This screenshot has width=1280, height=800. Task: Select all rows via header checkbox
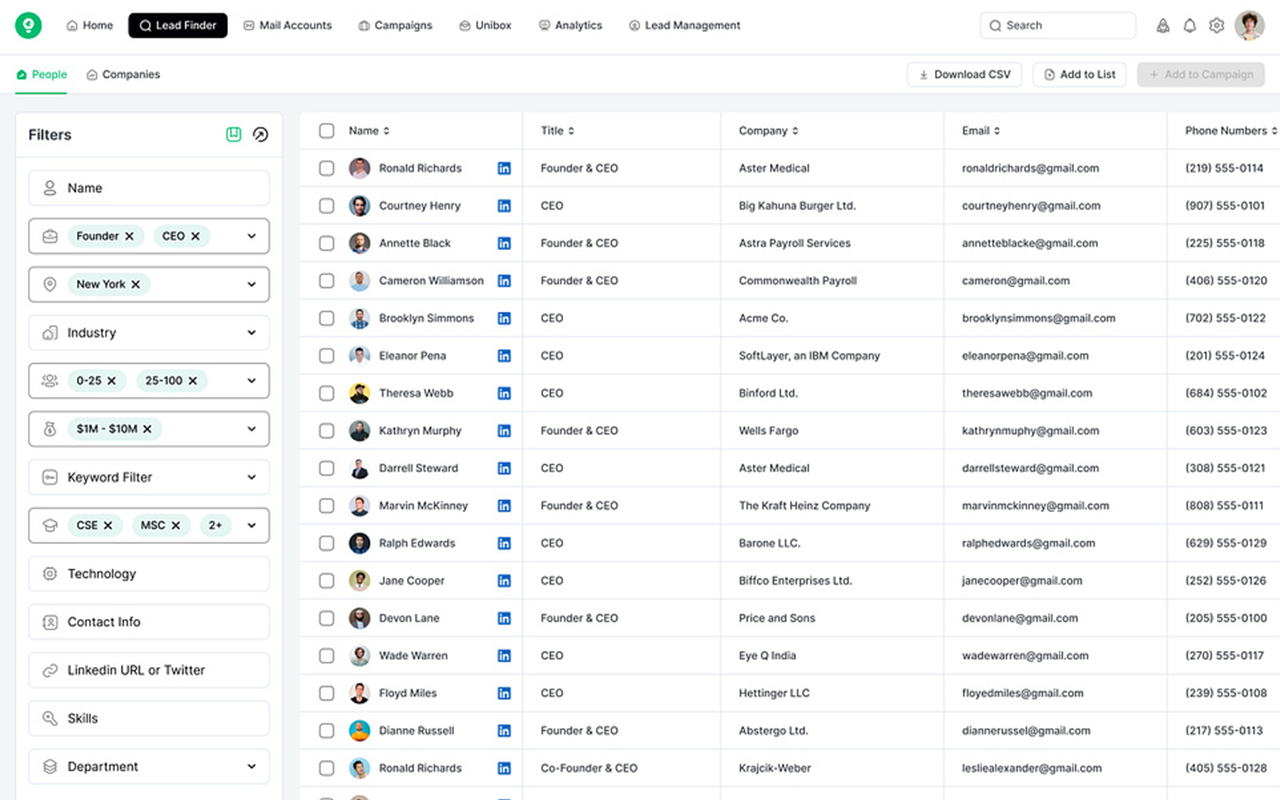[326, 130]
